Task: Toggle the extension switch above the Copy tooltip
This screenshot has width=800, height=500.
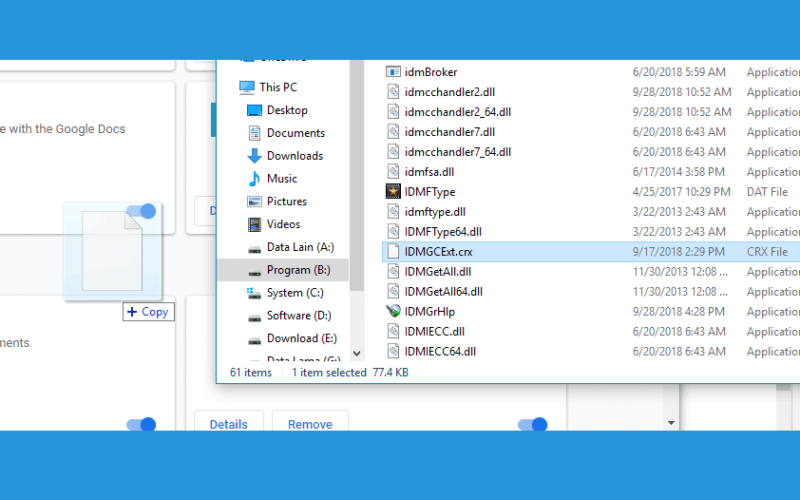Action: [x=141, y=211]
